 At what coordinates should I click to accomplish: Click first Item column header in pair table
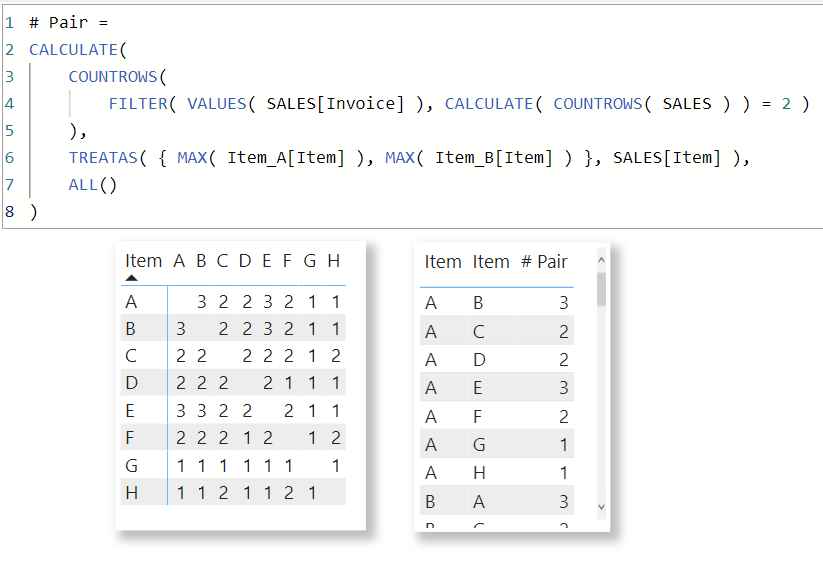[x=443, y=261]
